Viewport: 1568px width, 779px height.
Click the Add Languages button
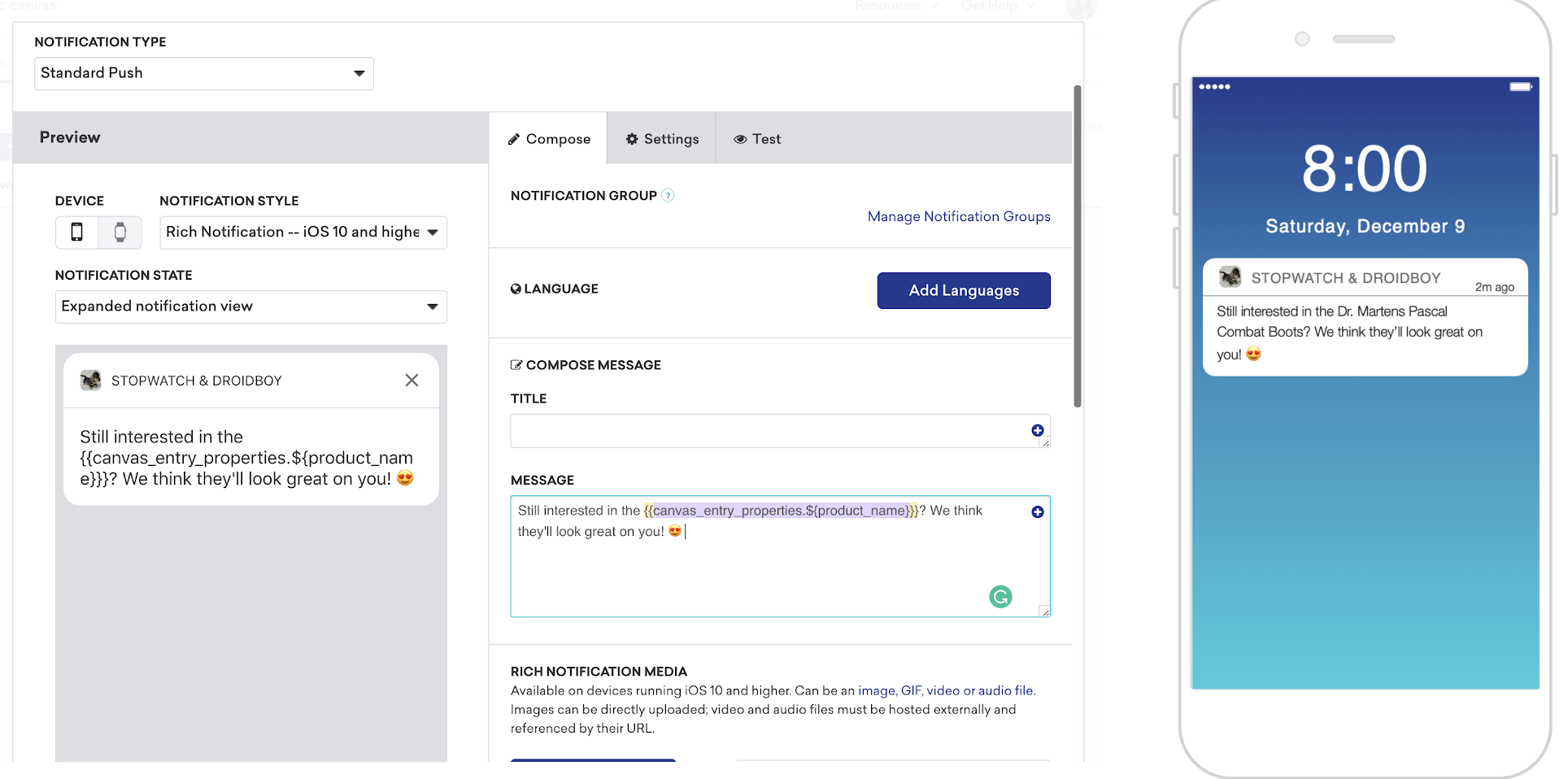click(964, 290)
